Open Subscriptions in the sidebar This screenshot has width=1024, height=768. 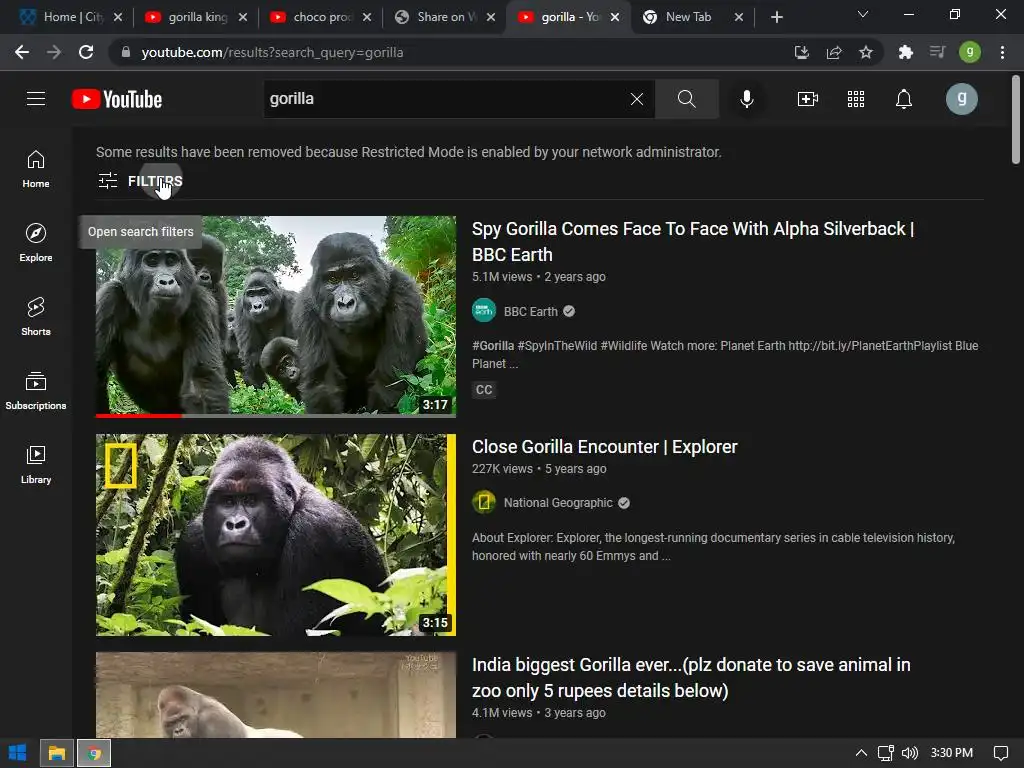36,391
